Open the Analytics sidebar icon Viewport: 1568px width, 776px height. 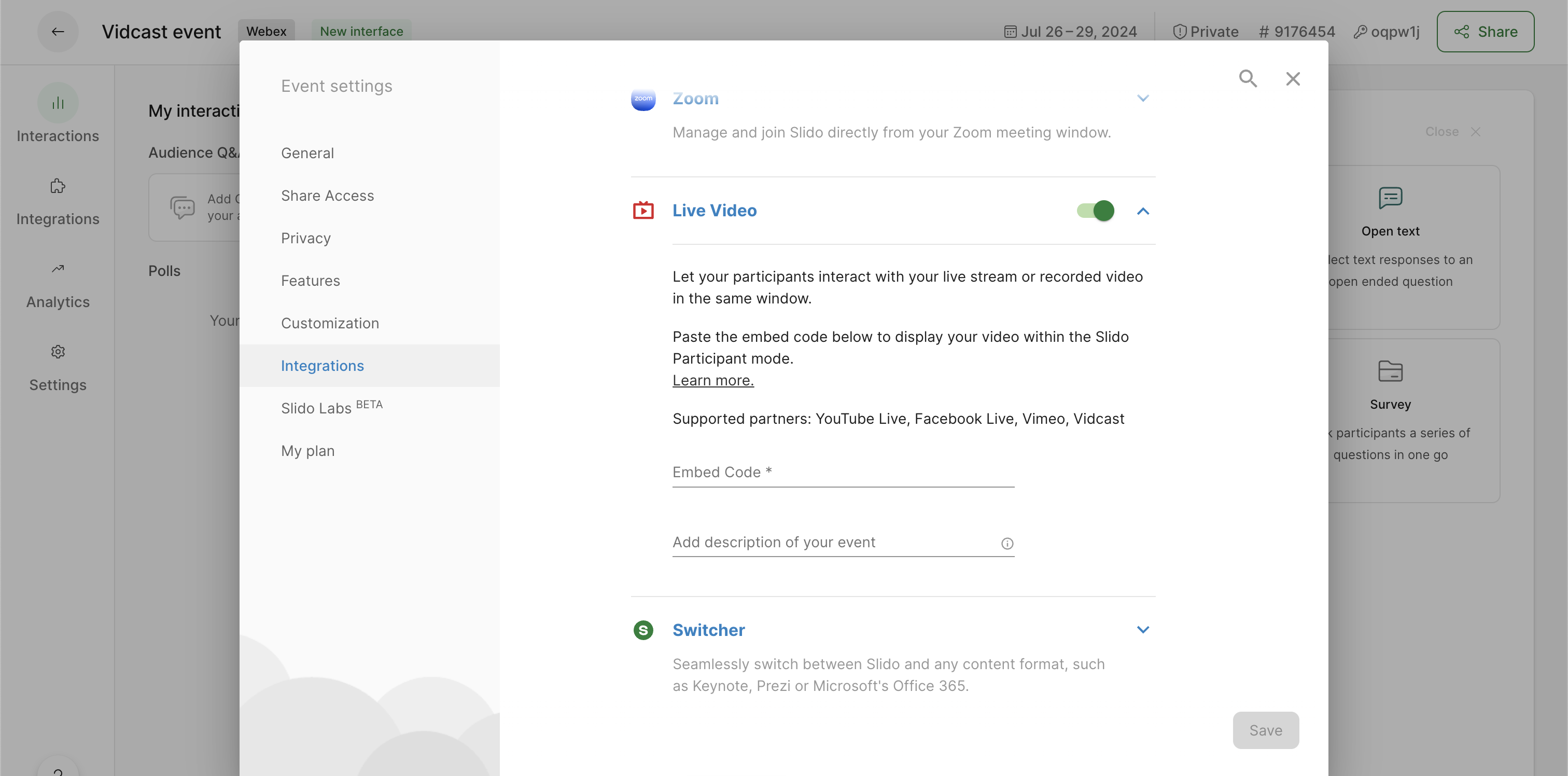pyautogui.click(x=58, y=269)
